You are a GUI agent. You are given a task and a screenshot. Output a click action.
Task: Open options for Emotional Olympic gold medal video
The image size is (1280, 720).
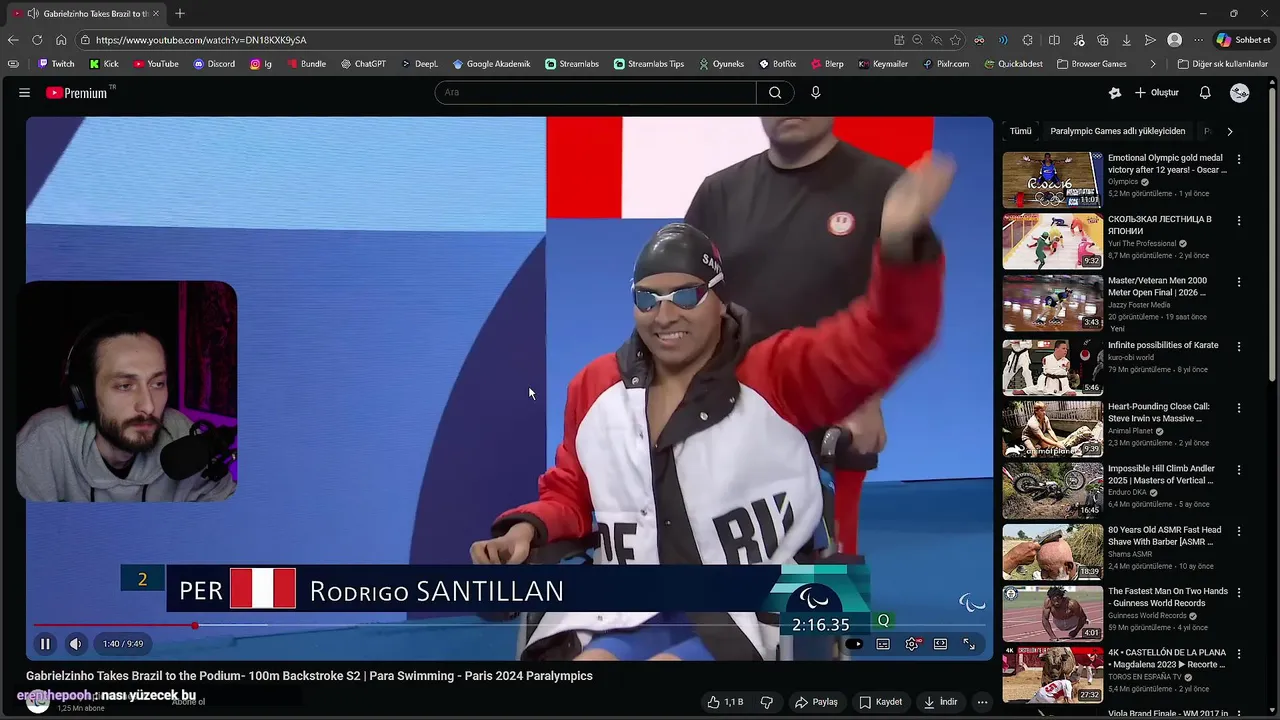coord(1239,159)
